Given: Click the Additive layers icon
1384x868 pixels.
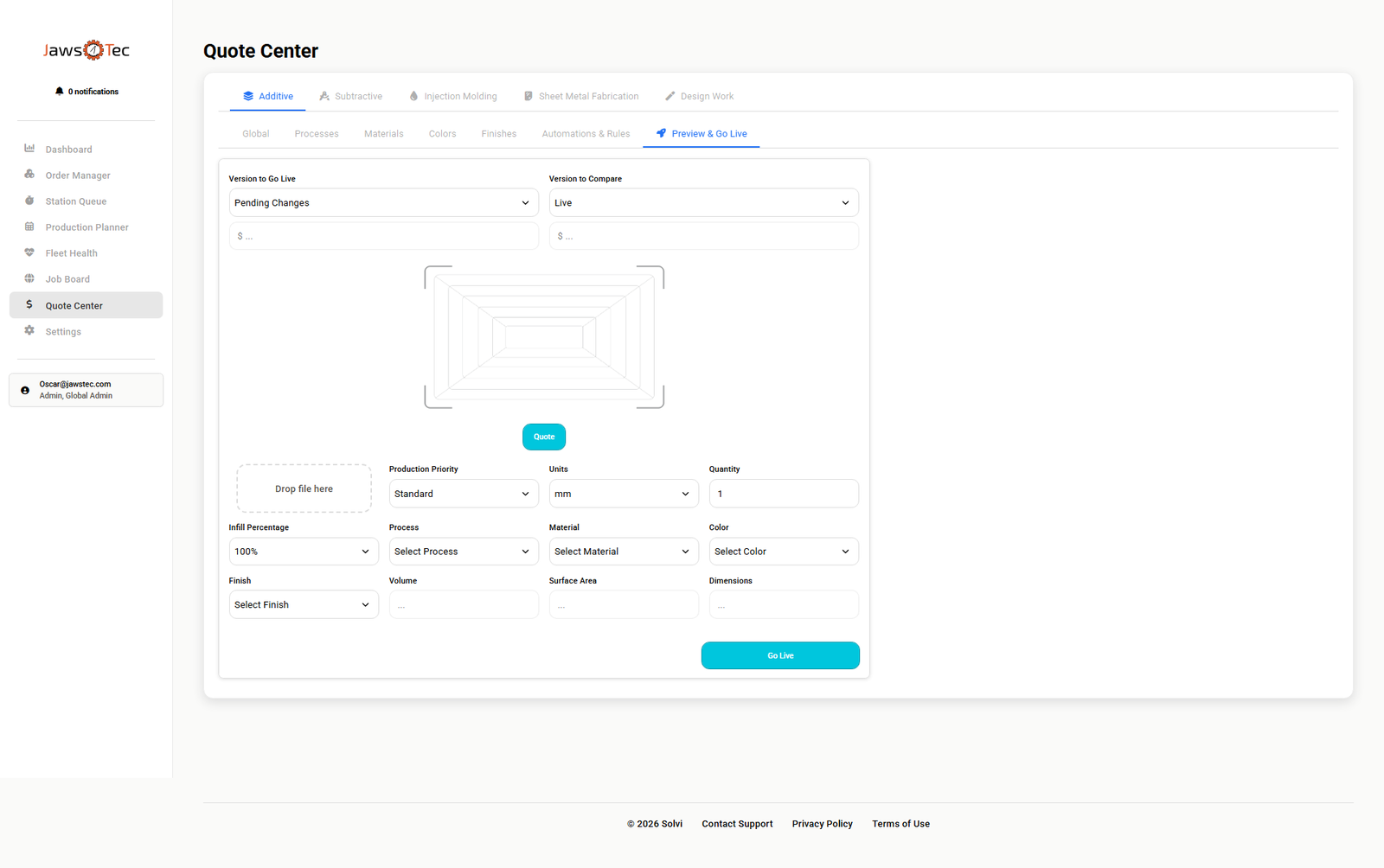Looking at the screenshot, I should pyautogui.click(x=248, y=96).
